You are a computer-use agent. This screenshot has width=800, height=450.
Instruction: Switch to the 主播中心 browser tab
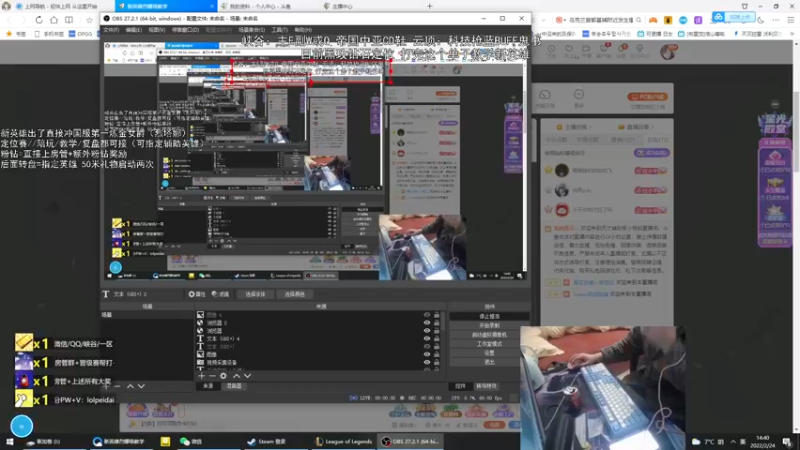[338, 6]
